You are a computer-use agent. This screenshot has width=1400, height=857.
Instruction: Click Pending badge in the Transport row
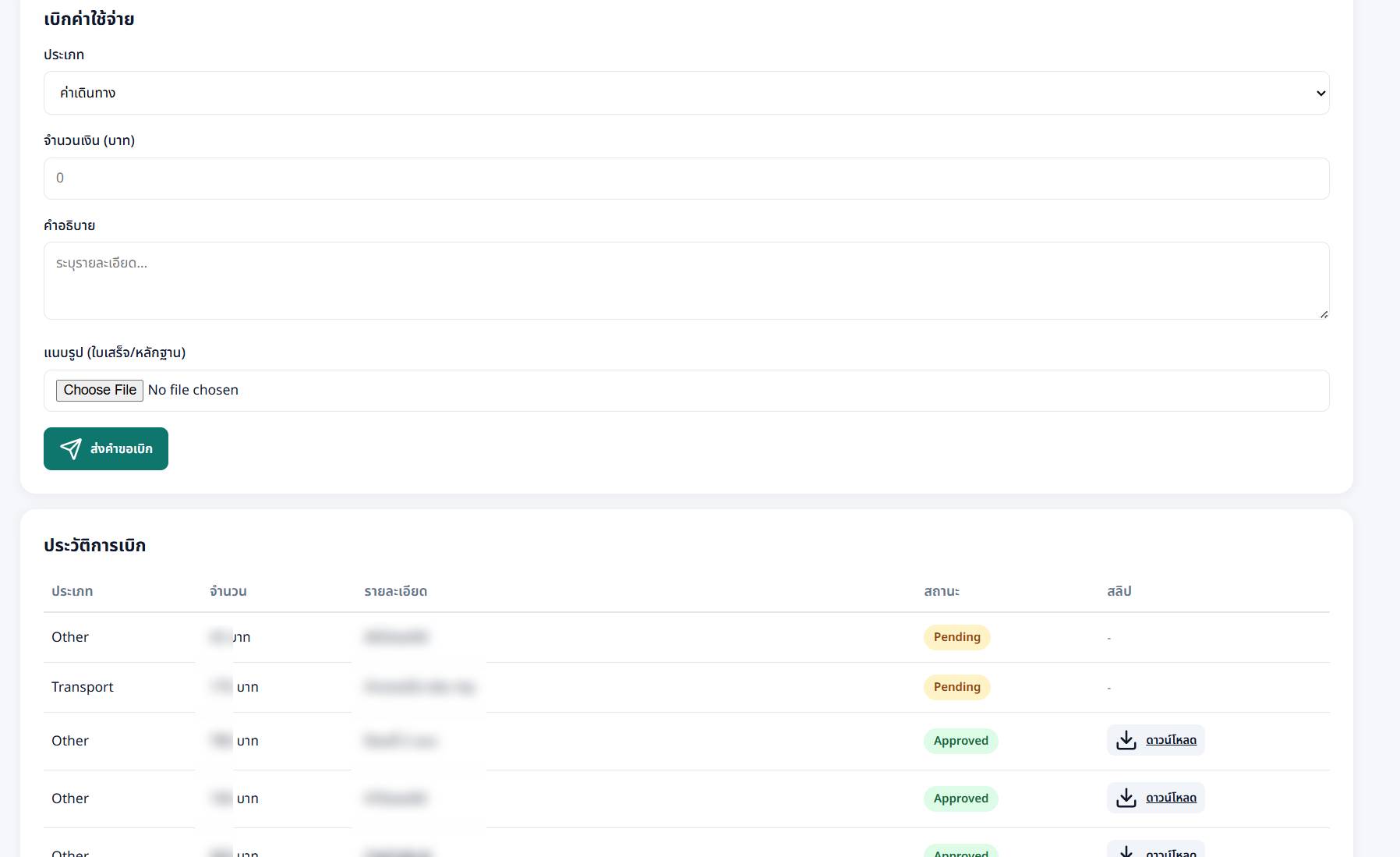tap(956, 687)
